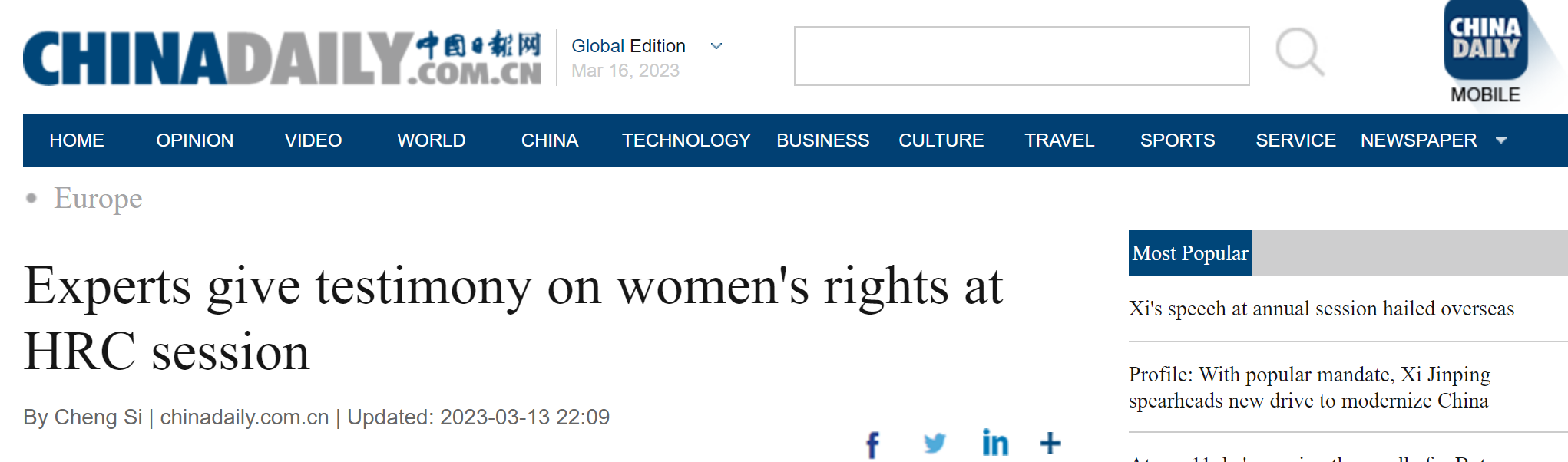Select the Culture navigation item
The image size is (1568, 462).
tap(941, 140)
